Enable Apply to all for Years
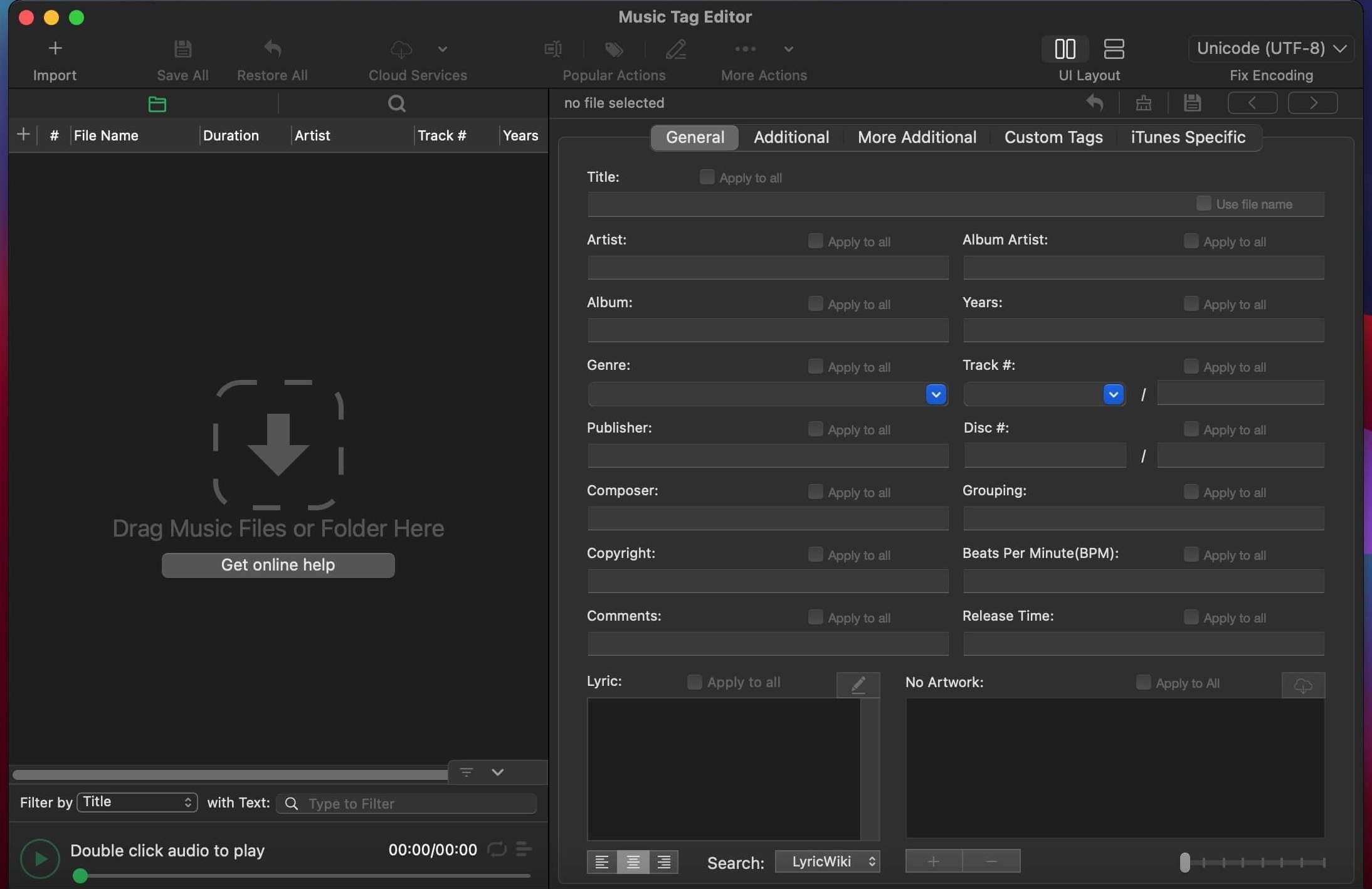The width and height of the screenshot is (1372, 889). coord(1191,303)
